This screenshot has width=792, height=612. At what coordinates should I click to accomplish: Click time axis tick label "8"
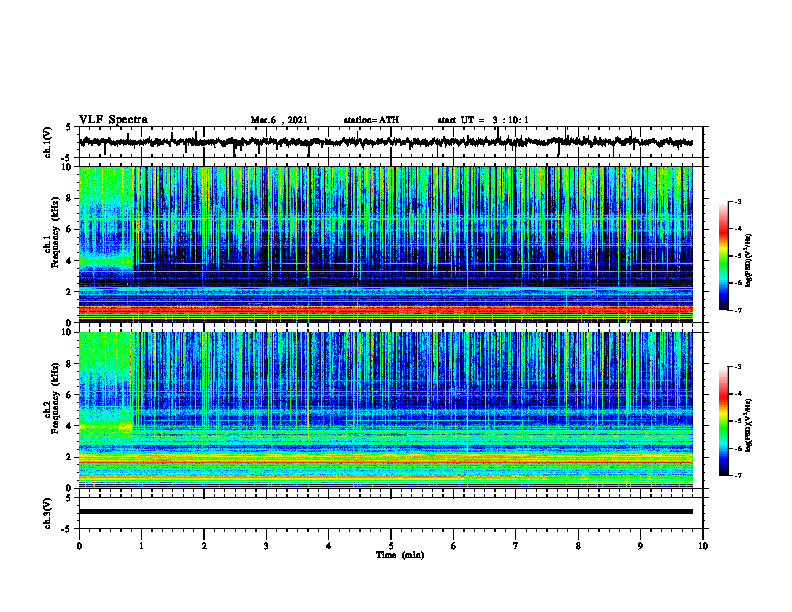point(578,546)
